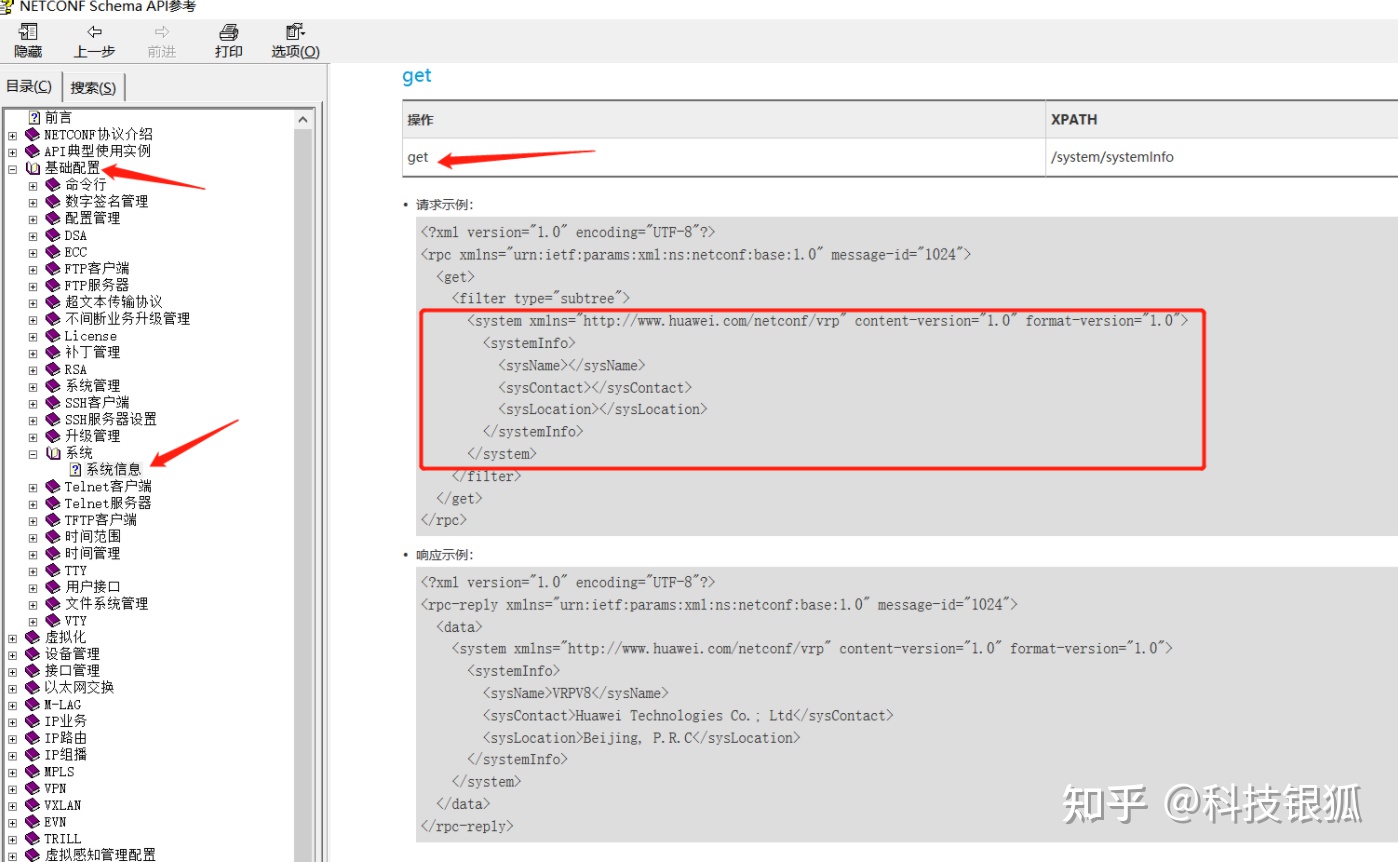Click the 操作 column header
This screenshot has width=1398, height=862.
(x=724, y=119)
